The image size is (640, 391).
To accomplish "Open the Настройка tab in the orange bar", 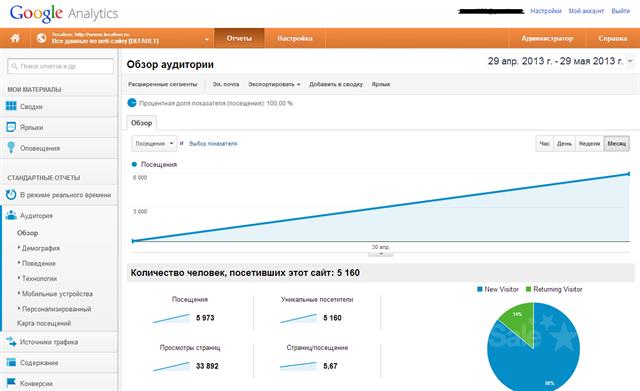I will point(295,38).
